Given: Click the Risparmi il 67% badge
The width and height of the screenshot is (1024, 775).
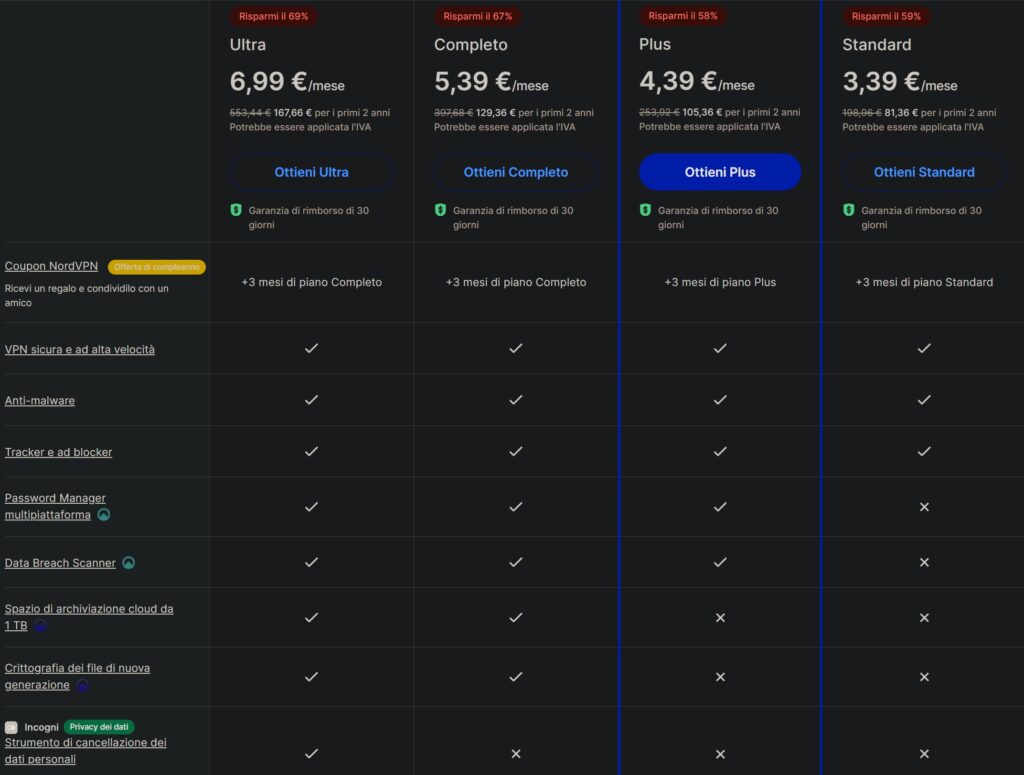Looking at the screenshot, I should [478, 16].
